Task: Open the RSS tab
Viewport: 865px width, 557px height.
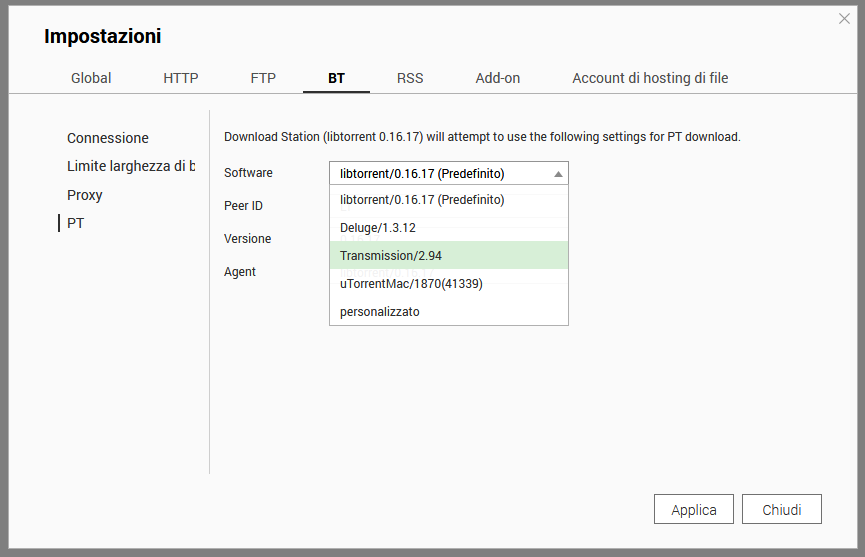Action: [410, 78]
